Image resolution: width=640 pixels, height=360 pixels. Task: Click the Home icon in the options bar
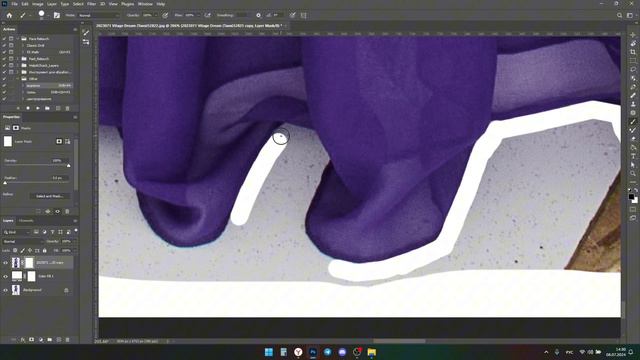(9, 16)
